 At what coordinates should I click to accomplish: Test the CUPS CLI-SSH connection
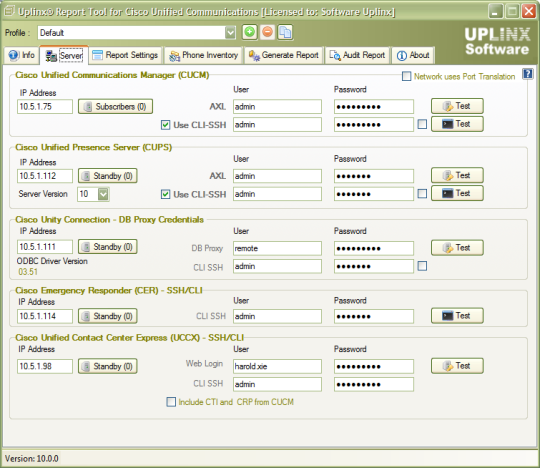pos(457,194)
